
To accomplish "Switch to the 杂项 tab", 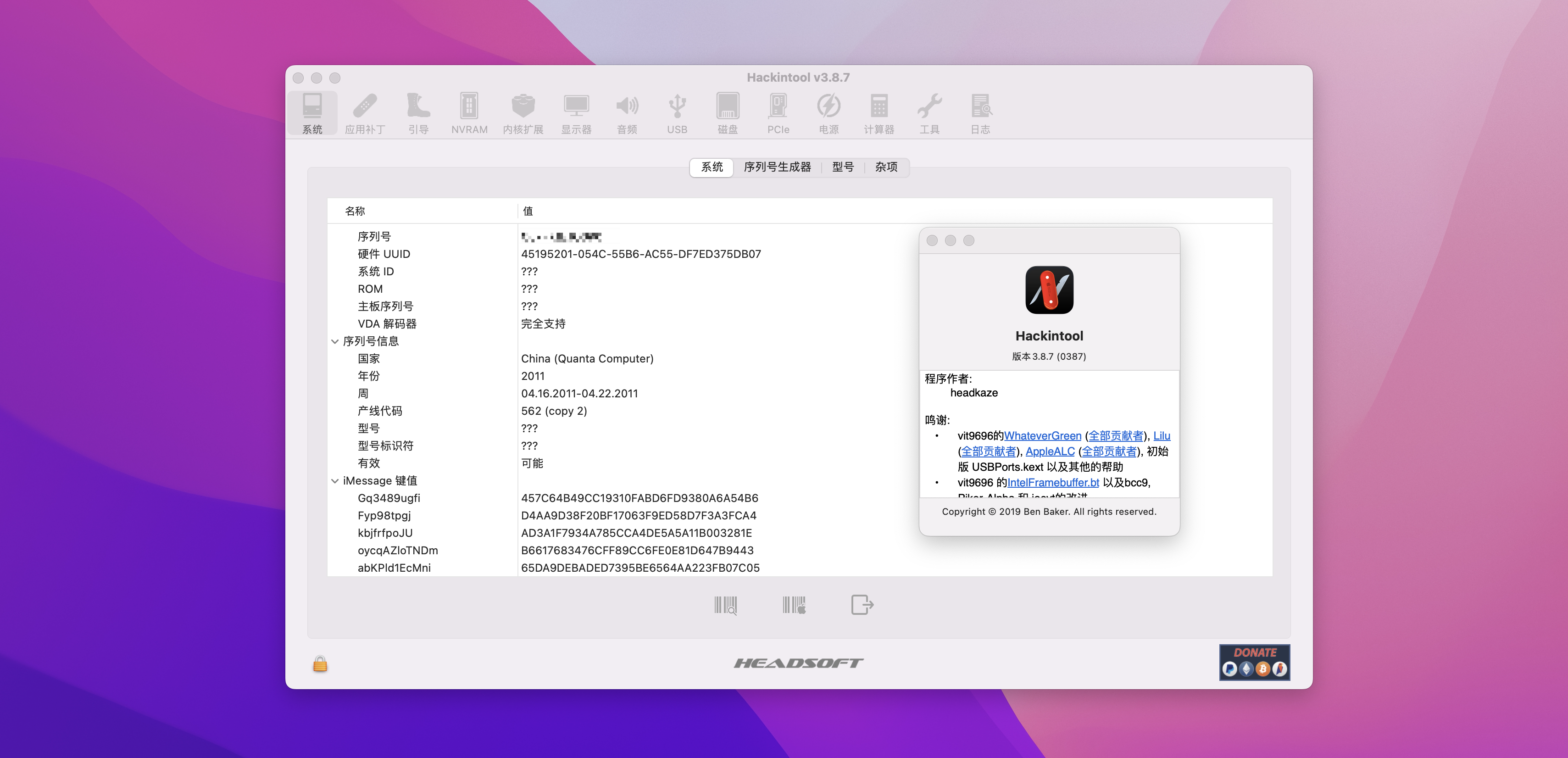I will click(x=886, y=167).
